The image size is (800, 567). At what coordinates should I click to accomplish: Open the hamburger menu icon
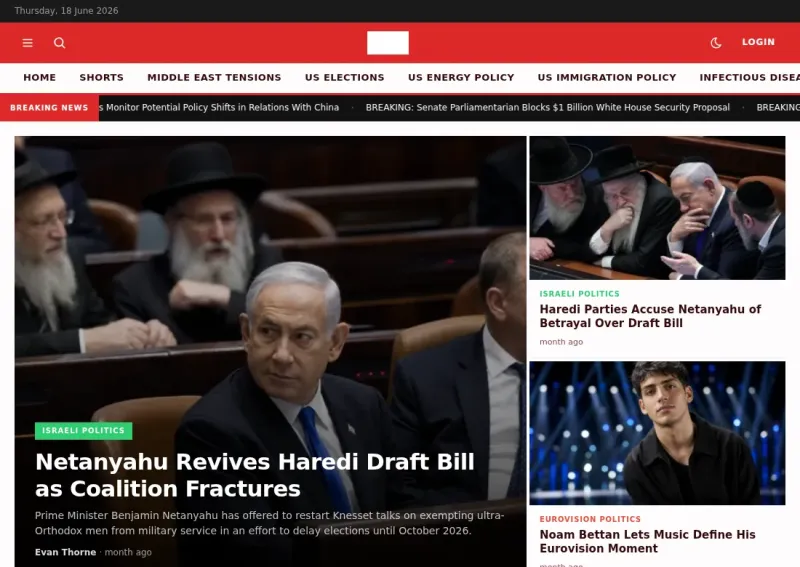[28, 43]
